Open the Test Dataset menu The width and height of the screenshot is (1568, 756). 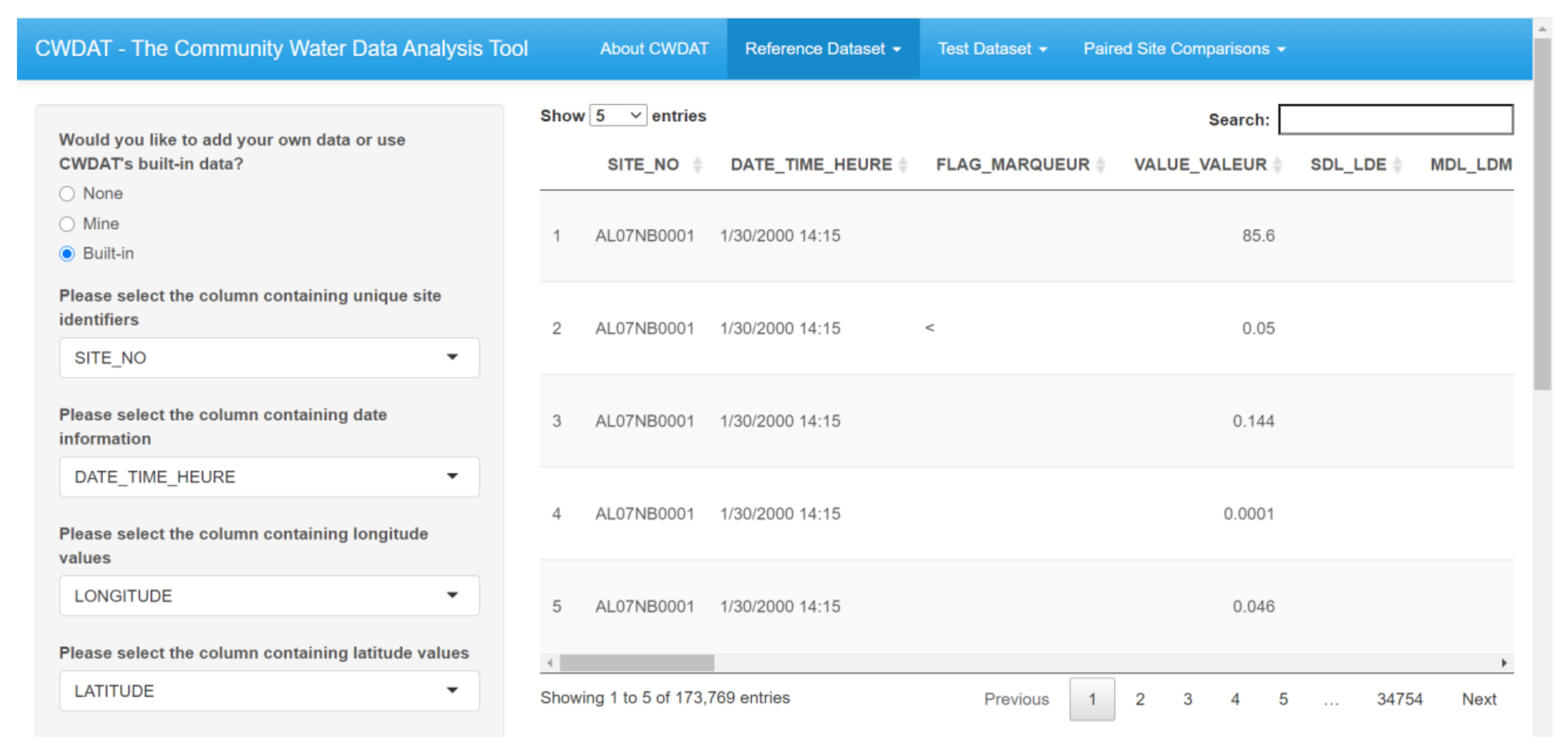pos(992,49)
